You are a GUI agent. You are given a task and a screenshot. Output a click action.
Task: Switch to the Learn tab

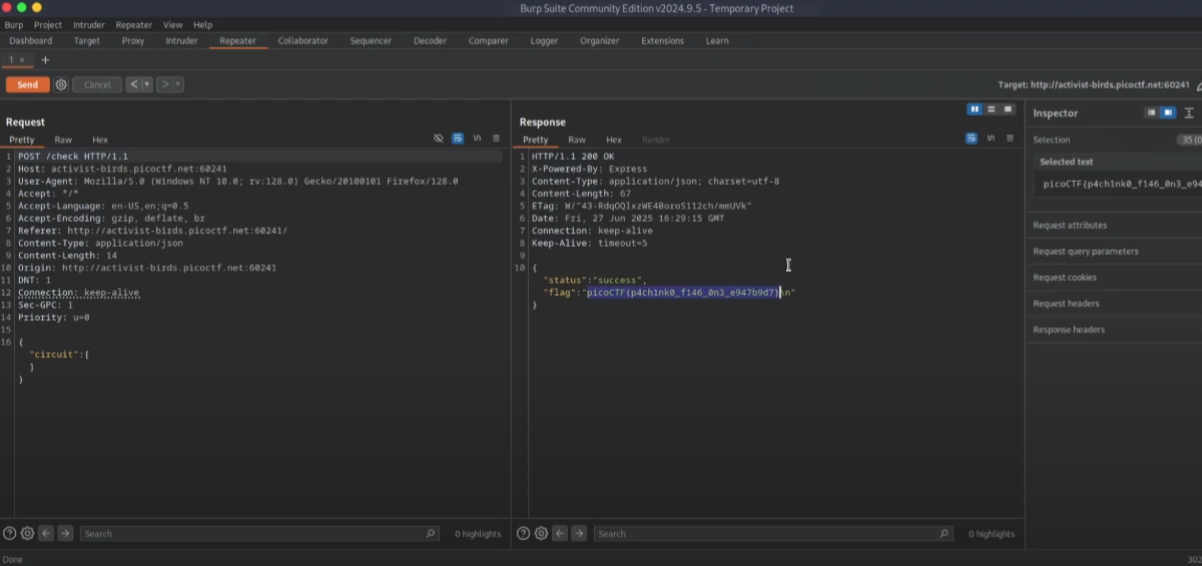(717, 41)
